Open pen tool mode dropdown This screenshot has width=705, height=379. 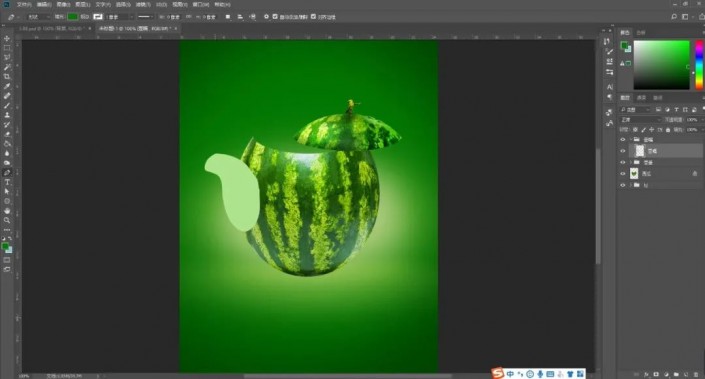click(x=39, y=17)
